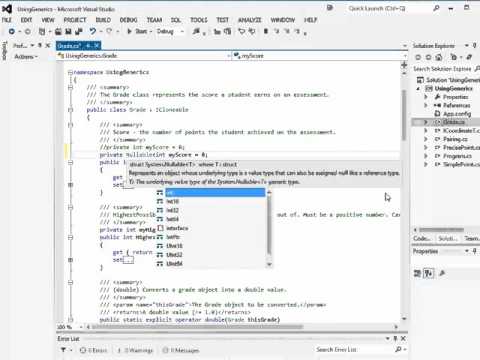
Task: Click the Save All toolbar icon
Action: [79, 31]
